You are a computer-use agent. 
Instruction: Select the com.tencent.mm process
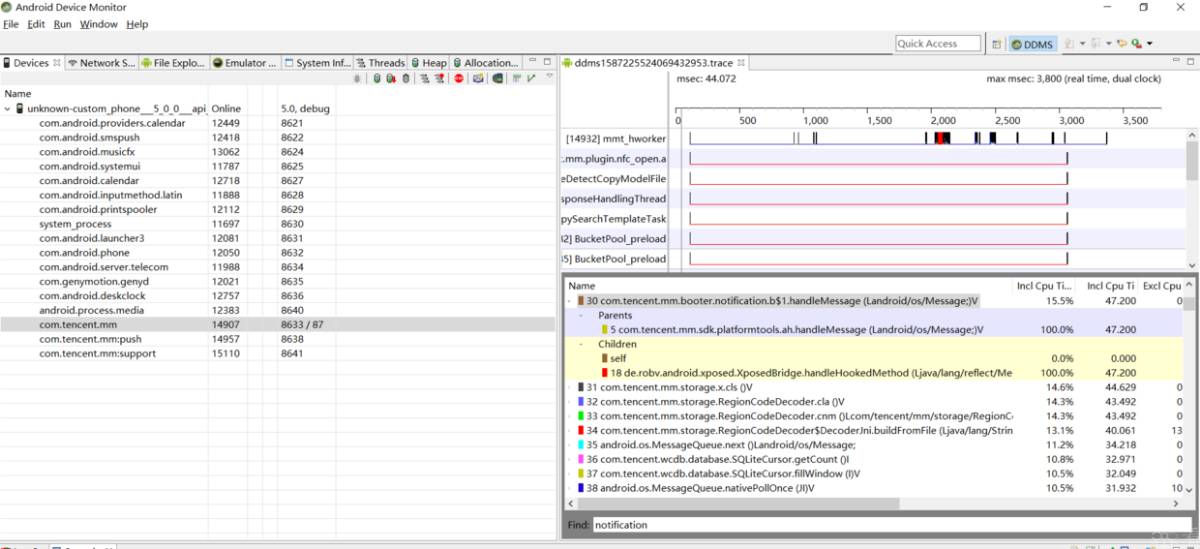click(x=278, y=324)
